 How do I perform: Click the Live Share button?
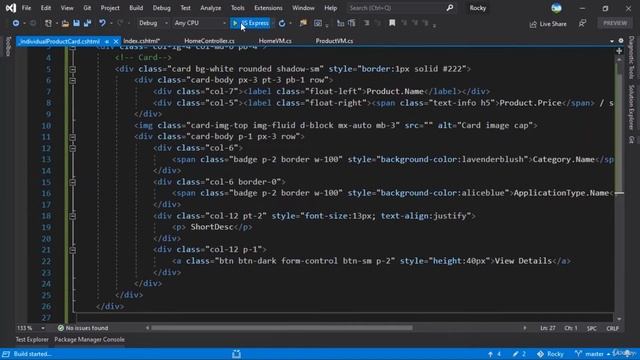[548, 24]
